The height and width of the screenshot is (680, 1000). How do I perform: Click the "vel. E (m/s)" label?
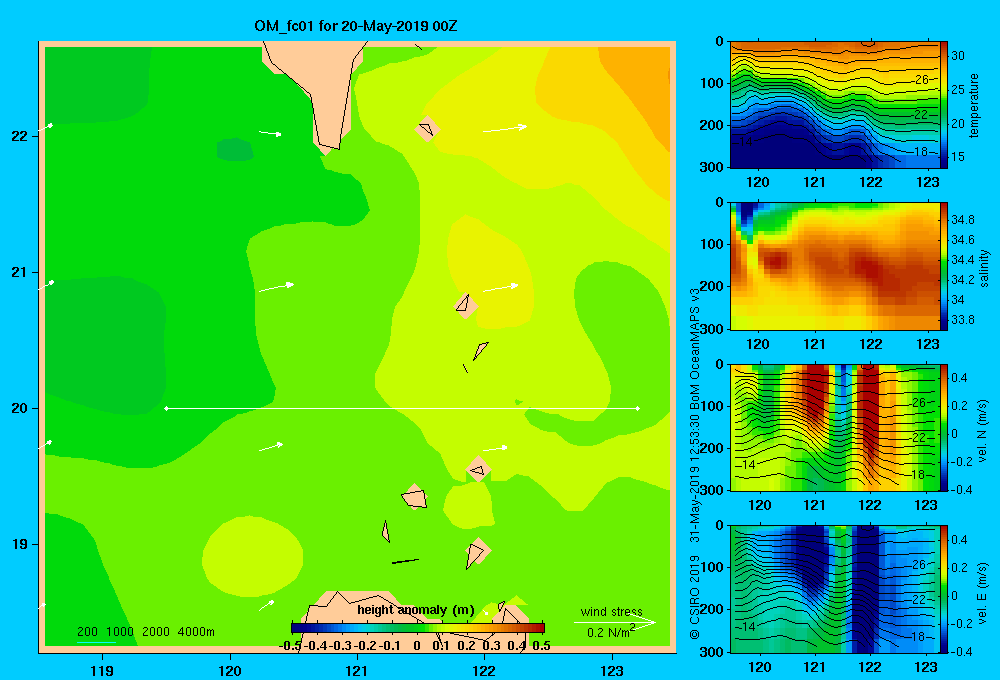pos(982,592)
